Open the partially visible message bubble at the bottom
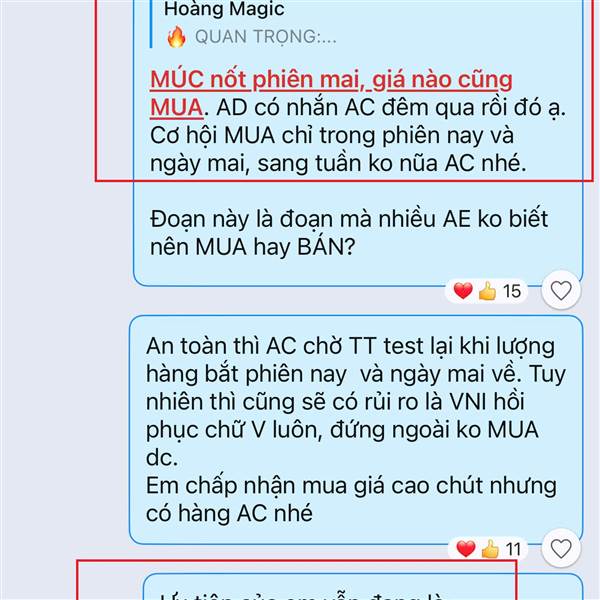The height and width of the screenshot is (600, 600). pos(363,587)
